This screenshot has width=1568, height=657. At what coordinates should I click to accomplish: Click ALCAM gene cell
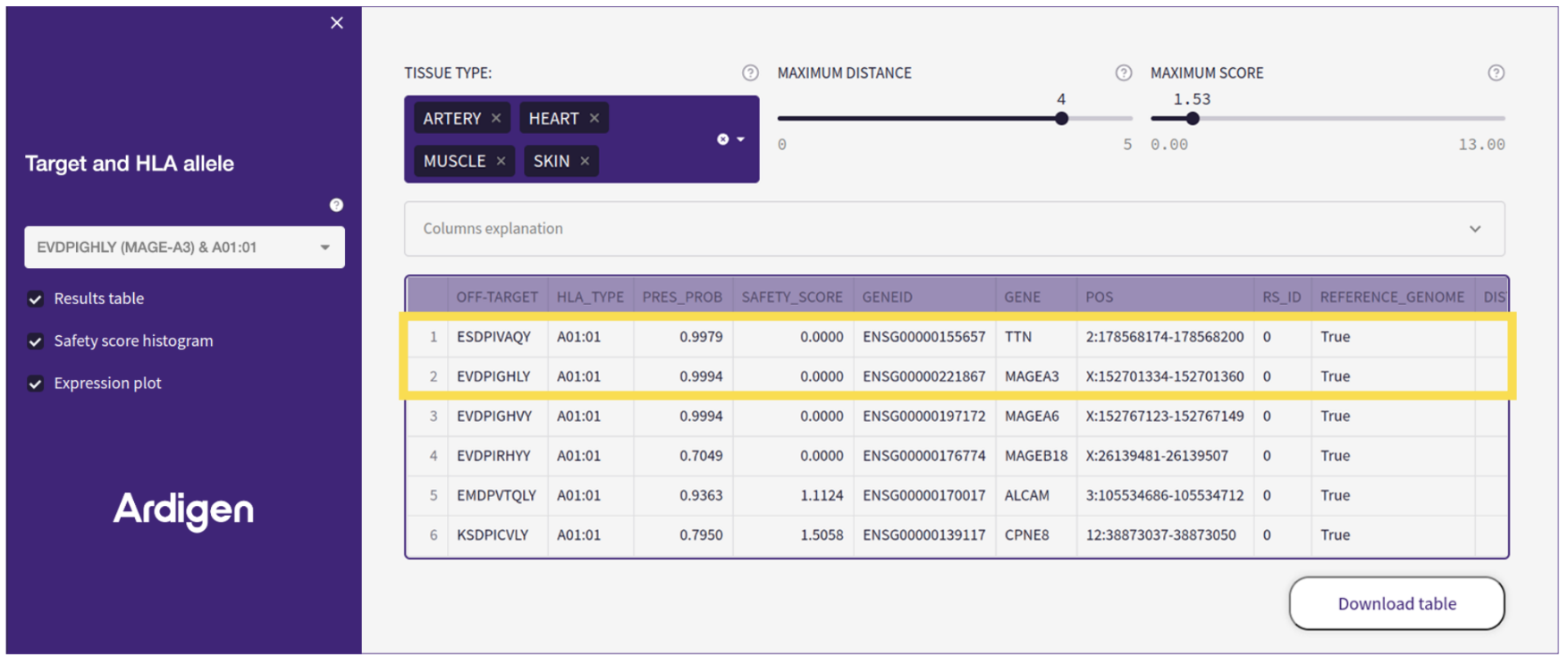pos(1036,495)
